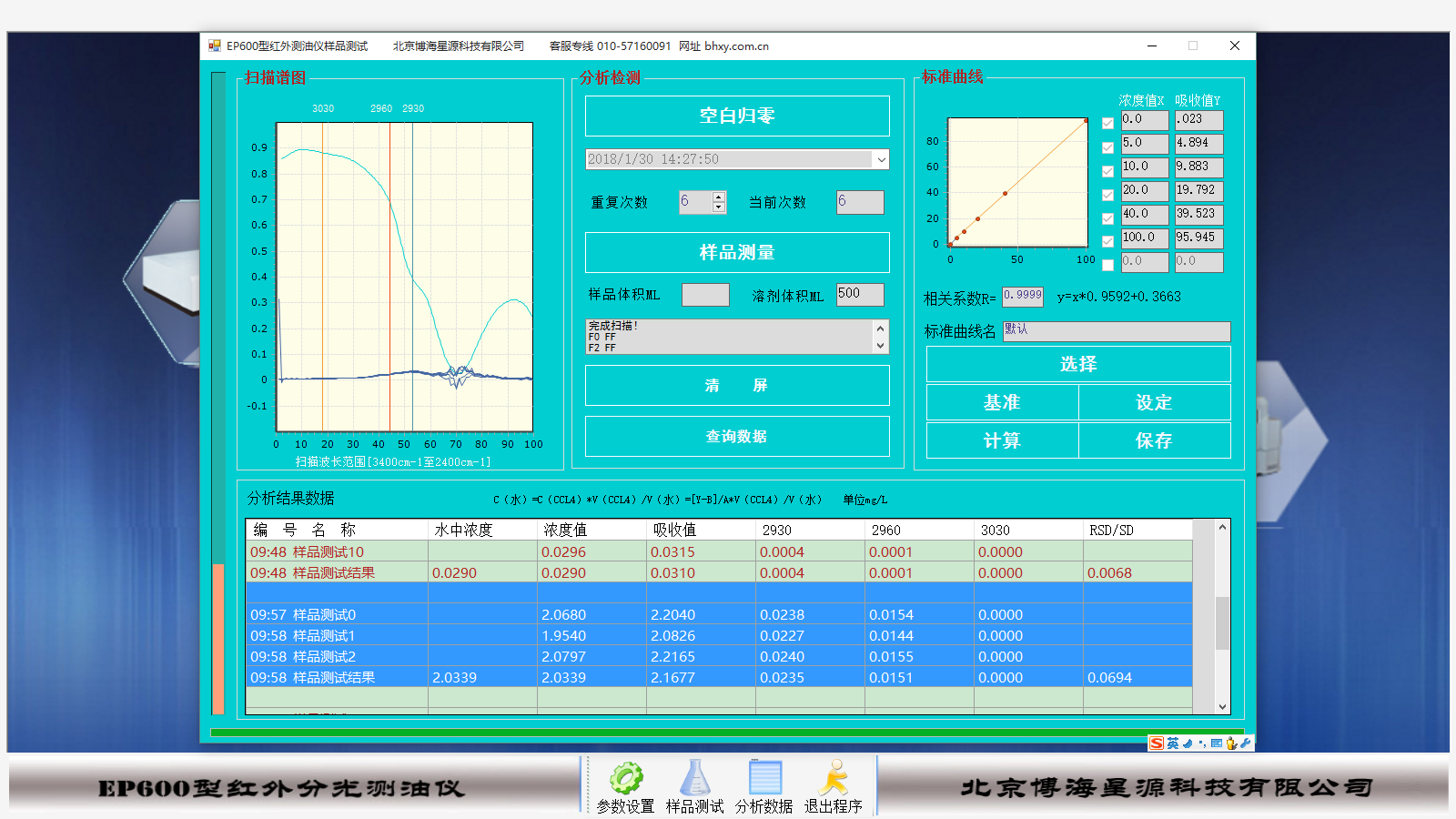Viewport: 1456px width, 819px height.
Task: Enable the empty last standard point checkbox
Action: (1107, 266)
